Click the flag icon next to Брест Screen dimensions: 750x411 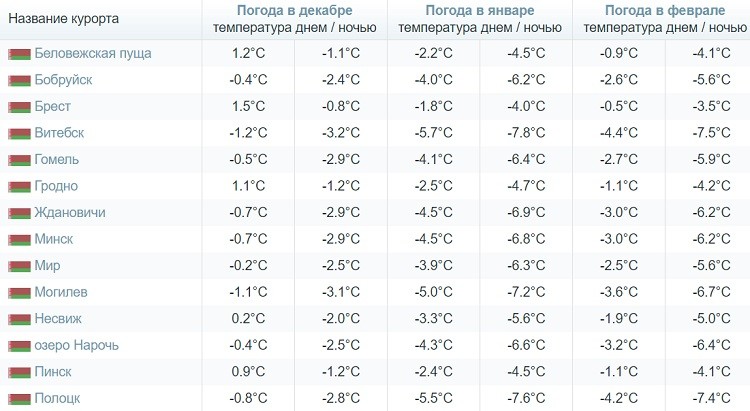click(18, 106)
